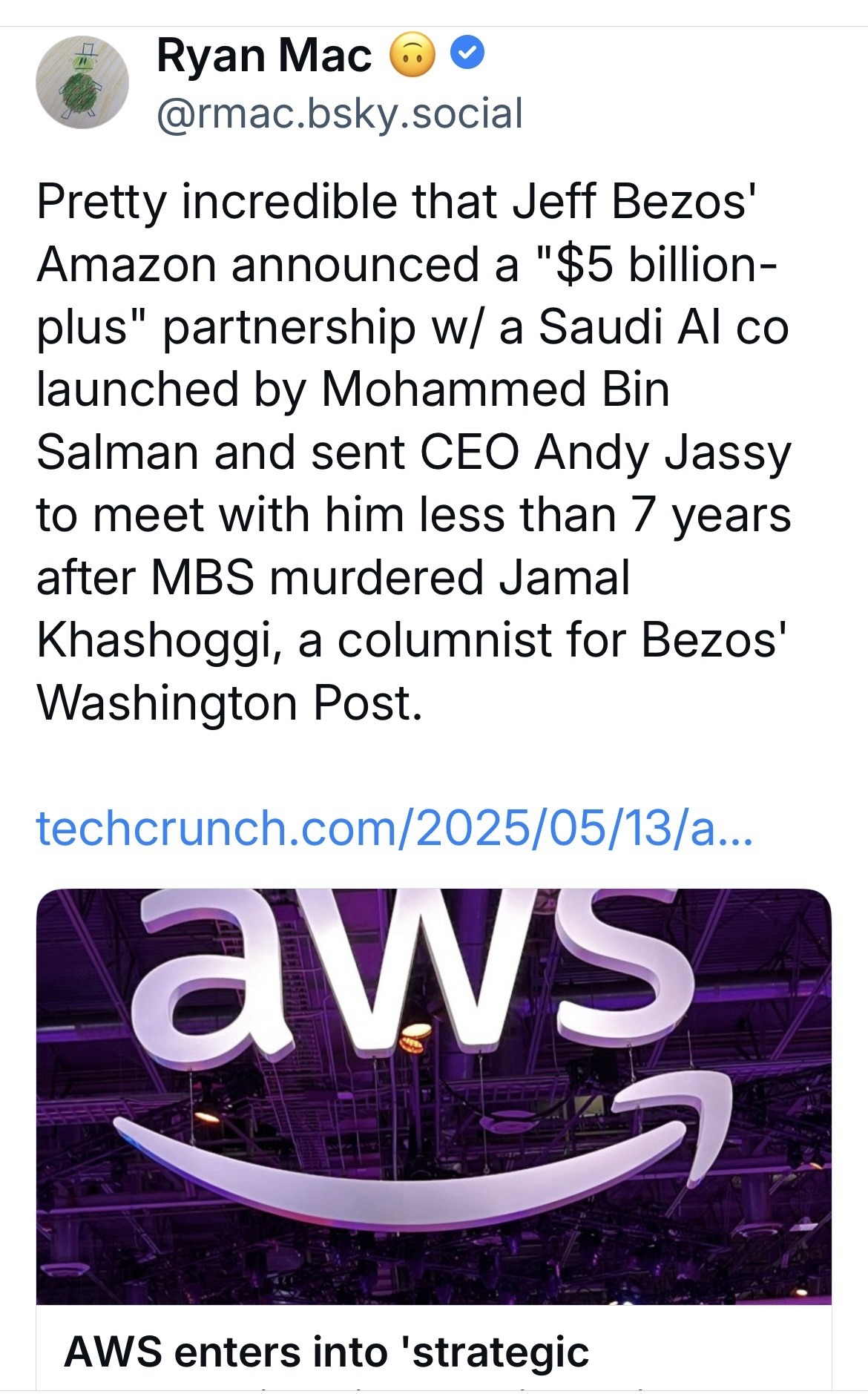Screen dimensions: 868x1394
Task: Click "Washington Post." in the post
Action: click(230, 703)
